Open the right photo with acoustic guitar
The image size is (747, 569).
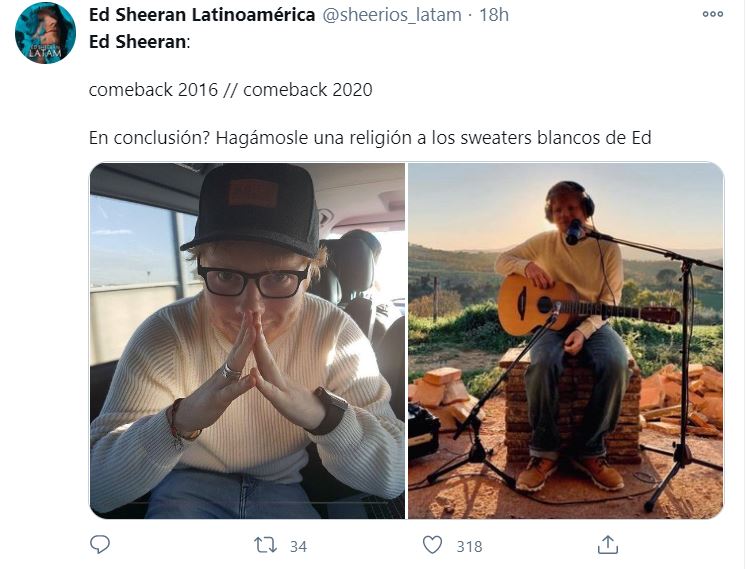566,341
